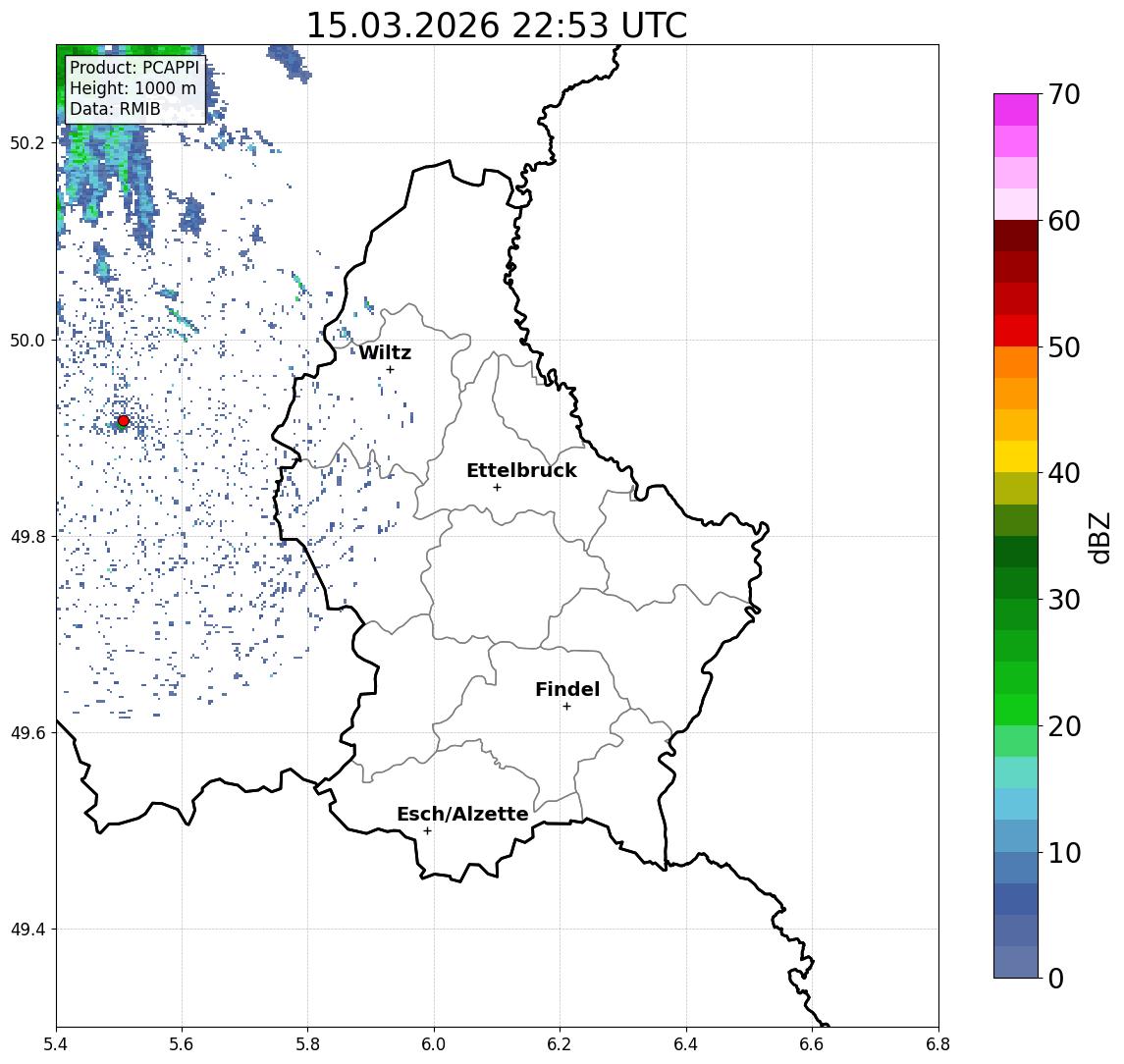This screenshot has width=1124, height=1064.
Task: Click the latitude axis label 50.0
Action: pyautogui.click(x=27, y=340)
